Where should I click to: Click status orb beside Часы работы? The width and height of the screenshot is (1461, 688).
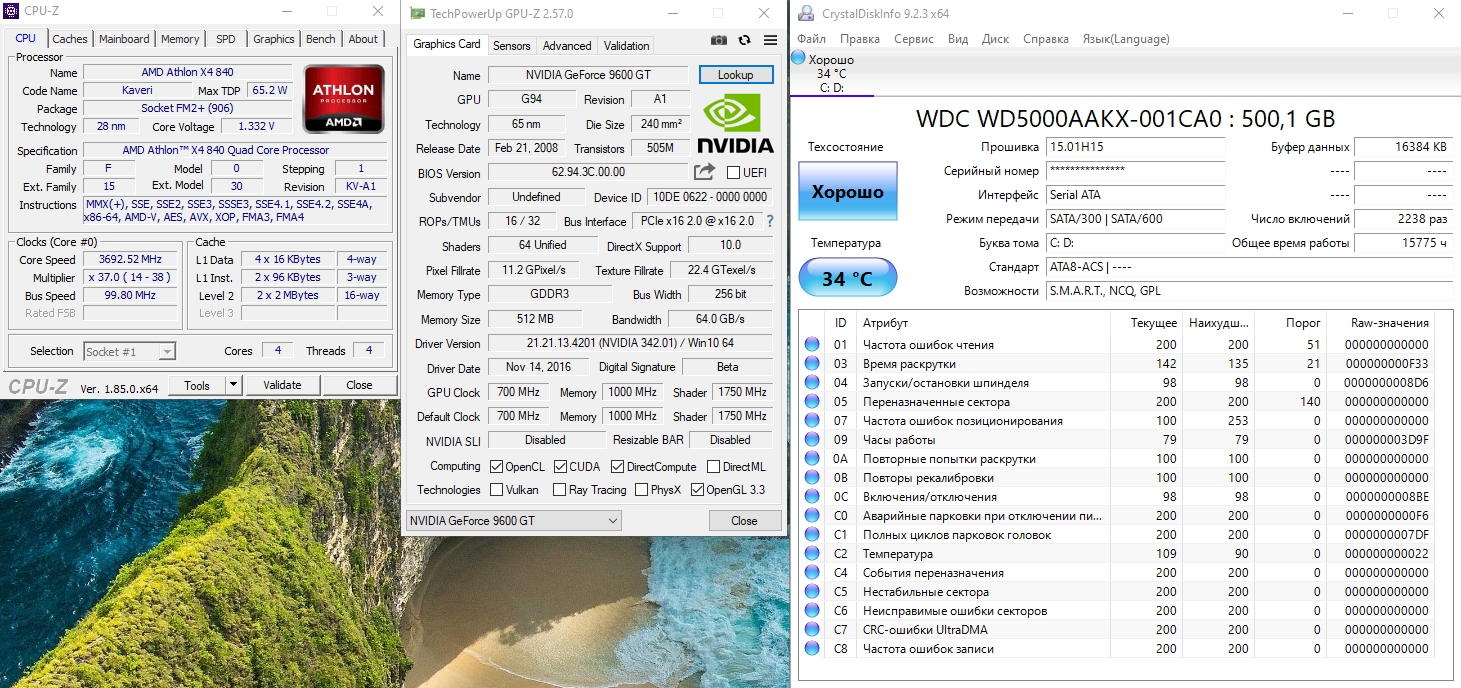click(812, 440)
